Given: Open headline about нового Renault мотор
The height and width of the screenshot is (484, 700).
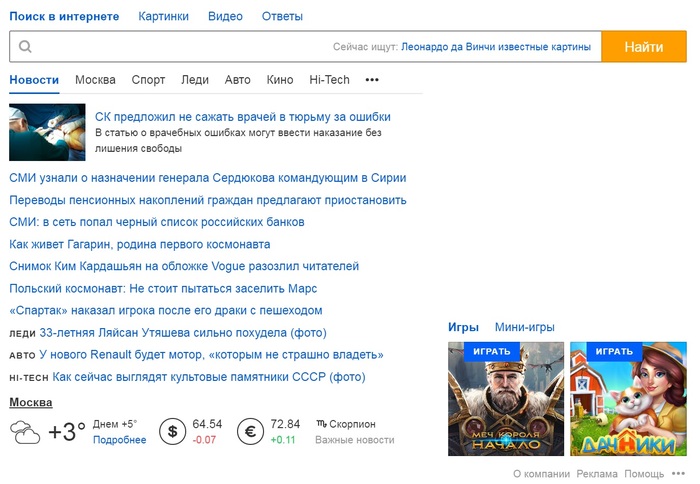Looking at the screenshot, I should point(211,355).
